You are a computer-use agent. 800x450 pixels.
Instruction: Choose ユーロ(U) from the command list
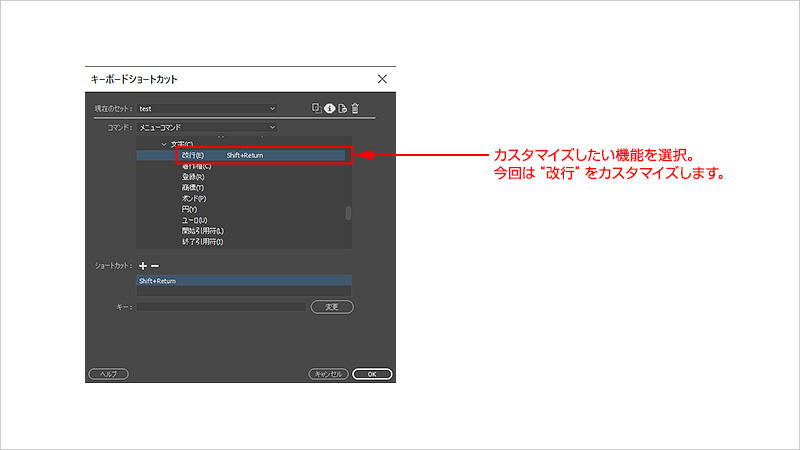click(x=196, y=220)
